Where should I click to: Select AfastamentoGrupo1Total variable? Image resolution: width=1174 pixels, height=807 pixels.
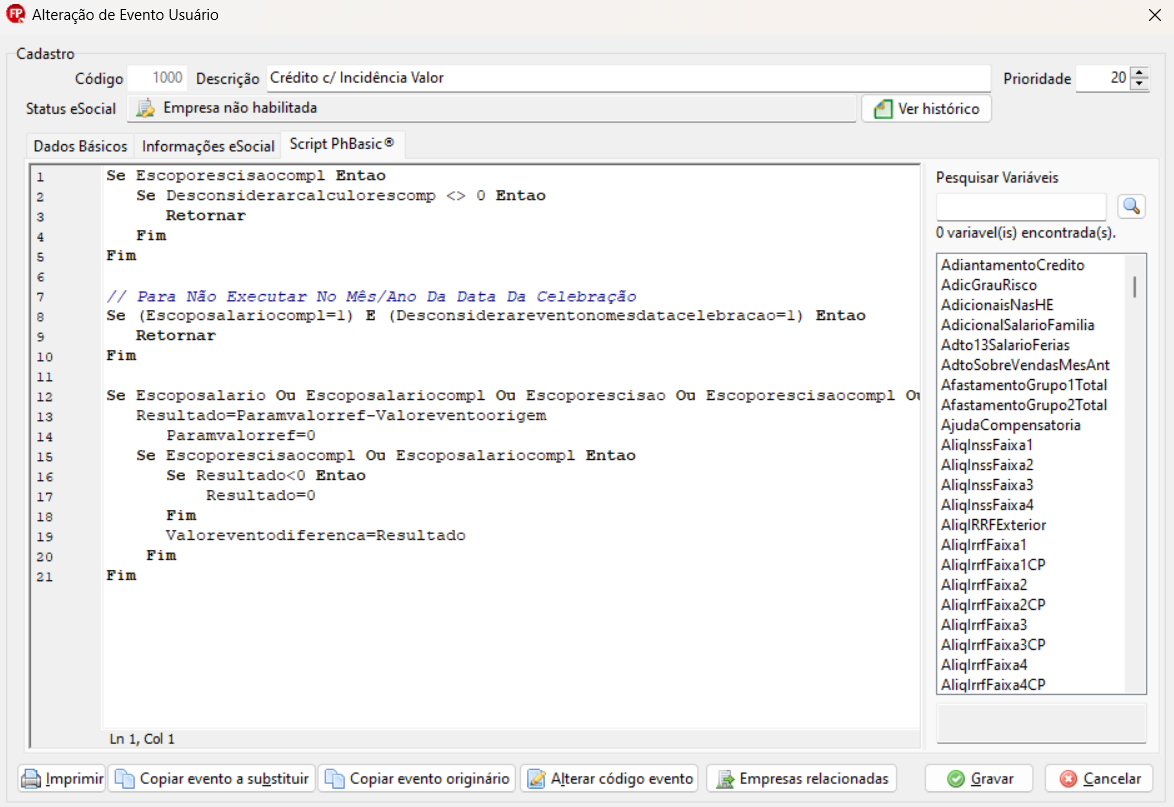[1024, 385]
